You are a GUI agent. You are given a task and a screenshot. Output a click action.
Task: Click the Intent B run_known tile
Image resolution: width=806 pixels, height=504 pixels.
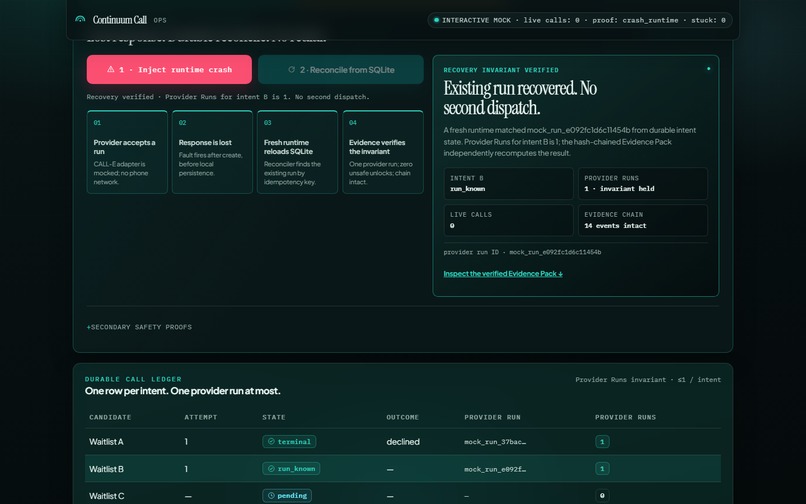508,184
